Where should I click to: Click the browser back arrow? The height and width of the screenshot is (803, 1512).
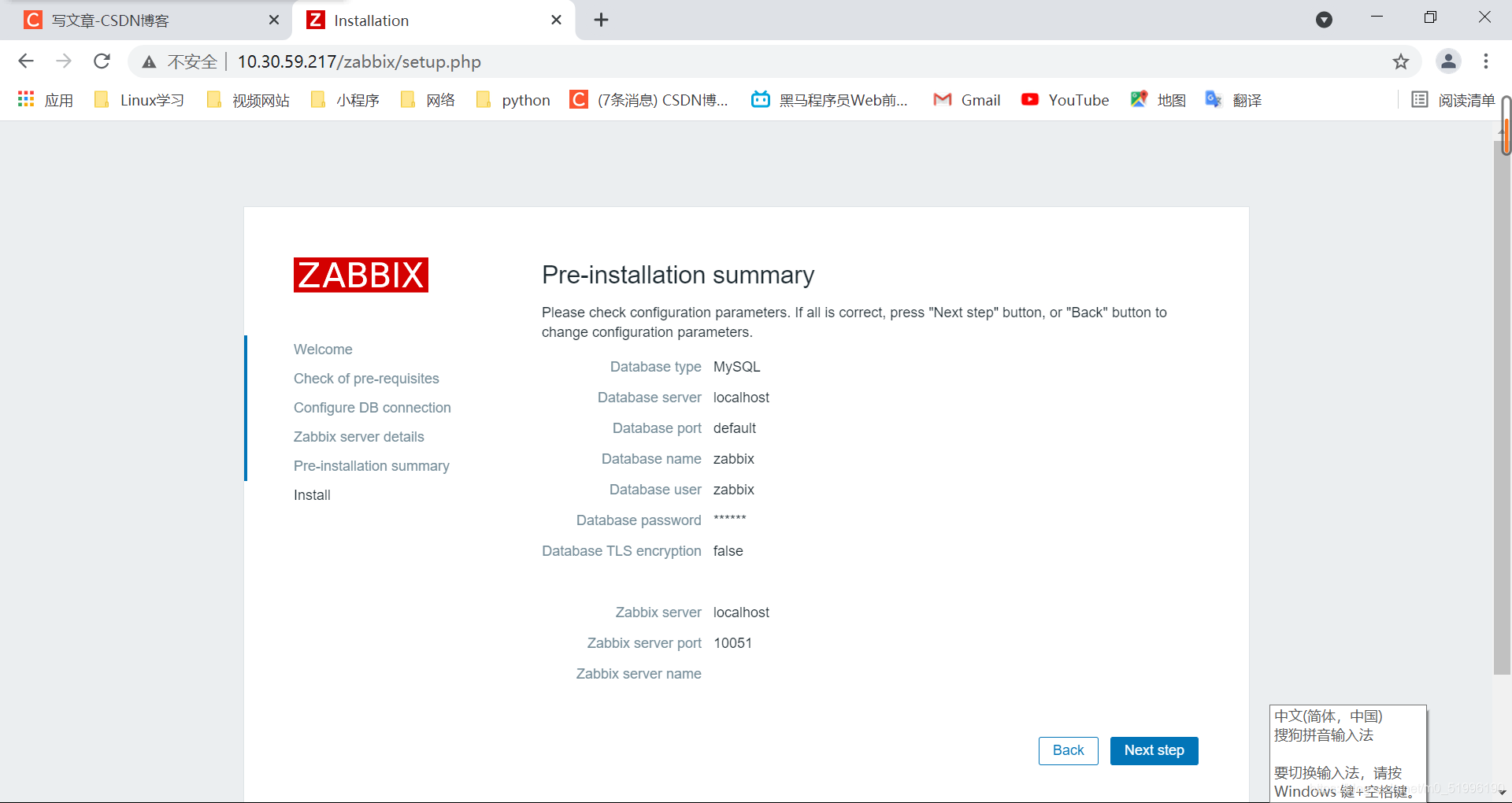tap(26, 61)
